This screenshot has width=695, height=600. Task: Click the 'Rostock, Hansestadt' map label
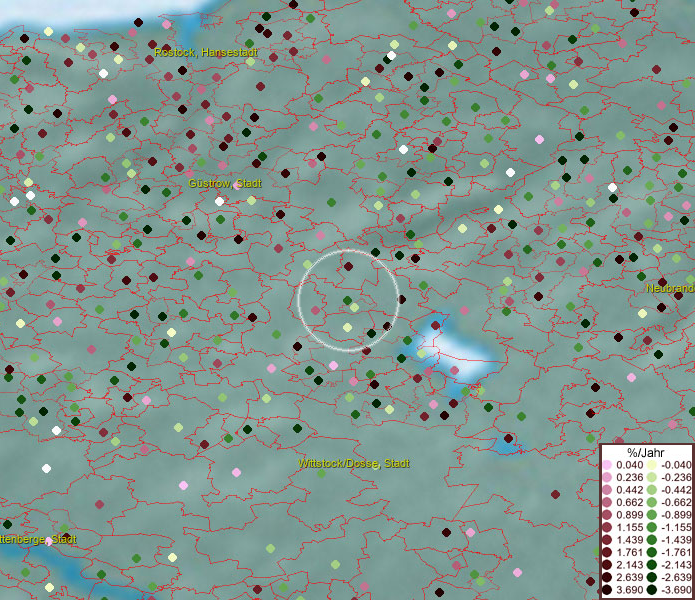[x=206, y=52]
